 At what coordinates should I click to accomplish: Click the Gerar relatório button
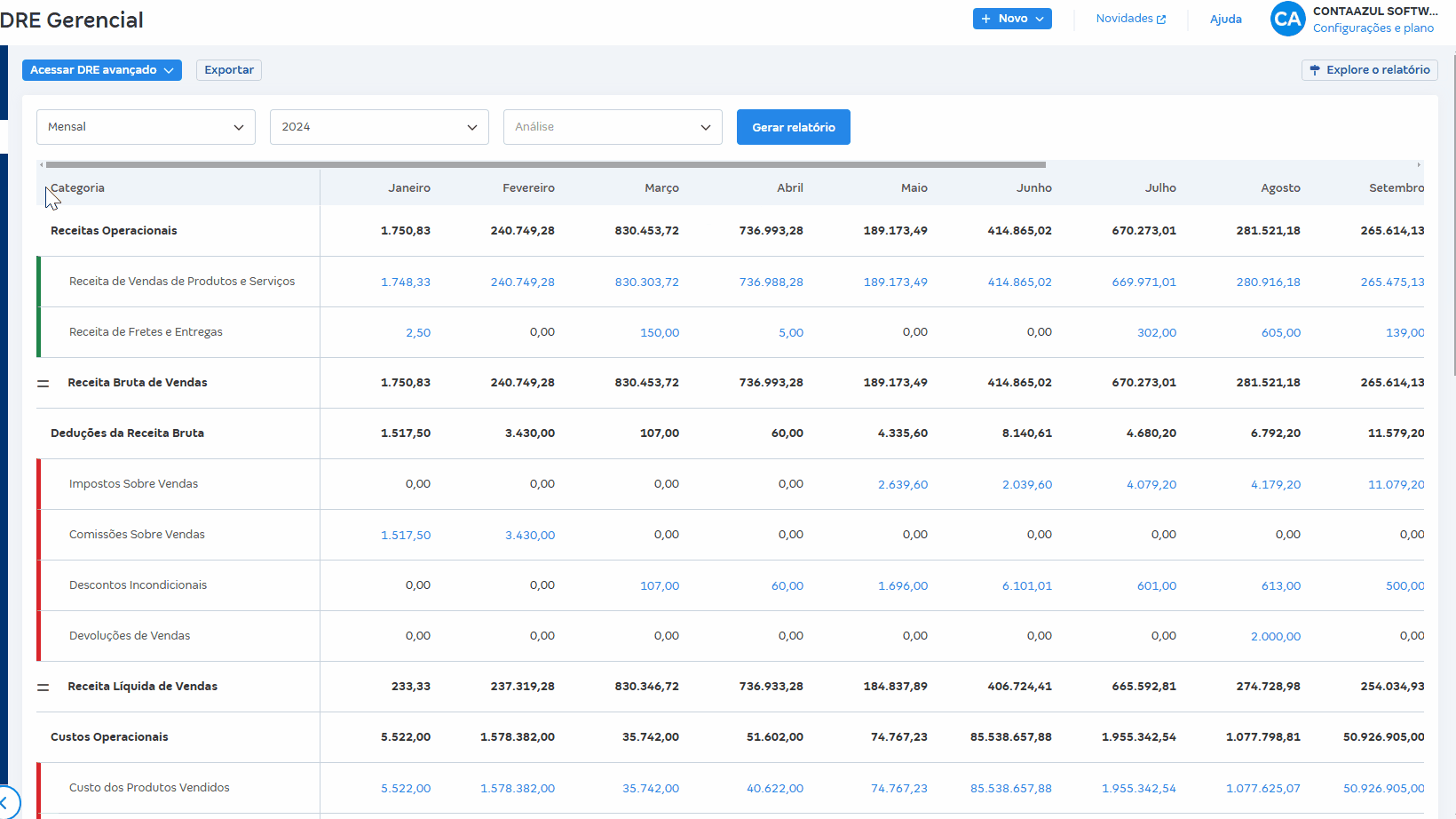click(793, 127)
